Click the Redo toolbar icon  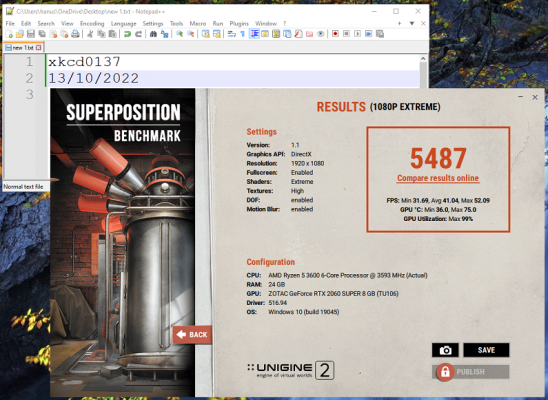click(139, 34)
